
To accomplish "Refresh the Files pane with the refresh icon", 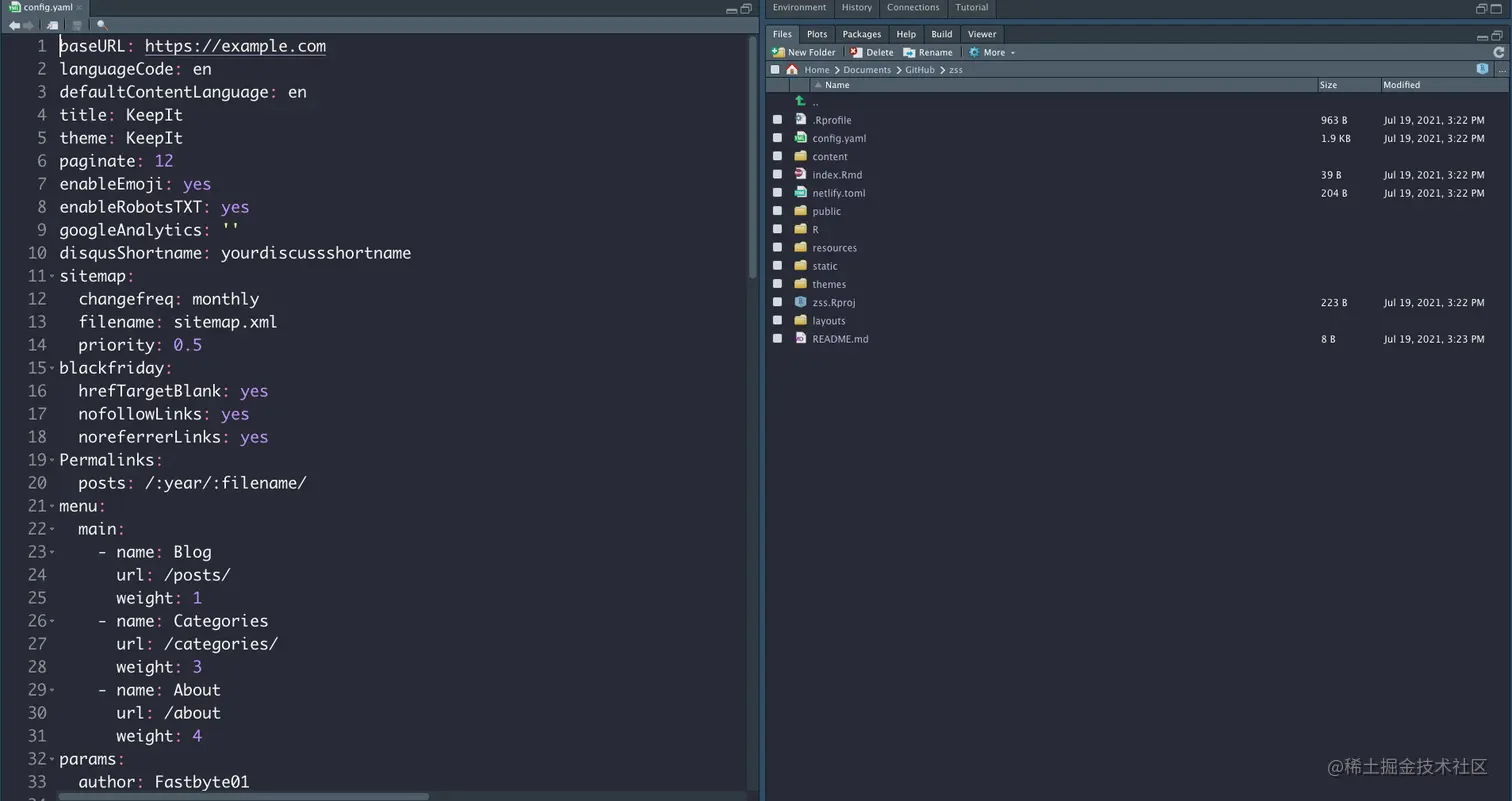I will [x=1499, y=52].
